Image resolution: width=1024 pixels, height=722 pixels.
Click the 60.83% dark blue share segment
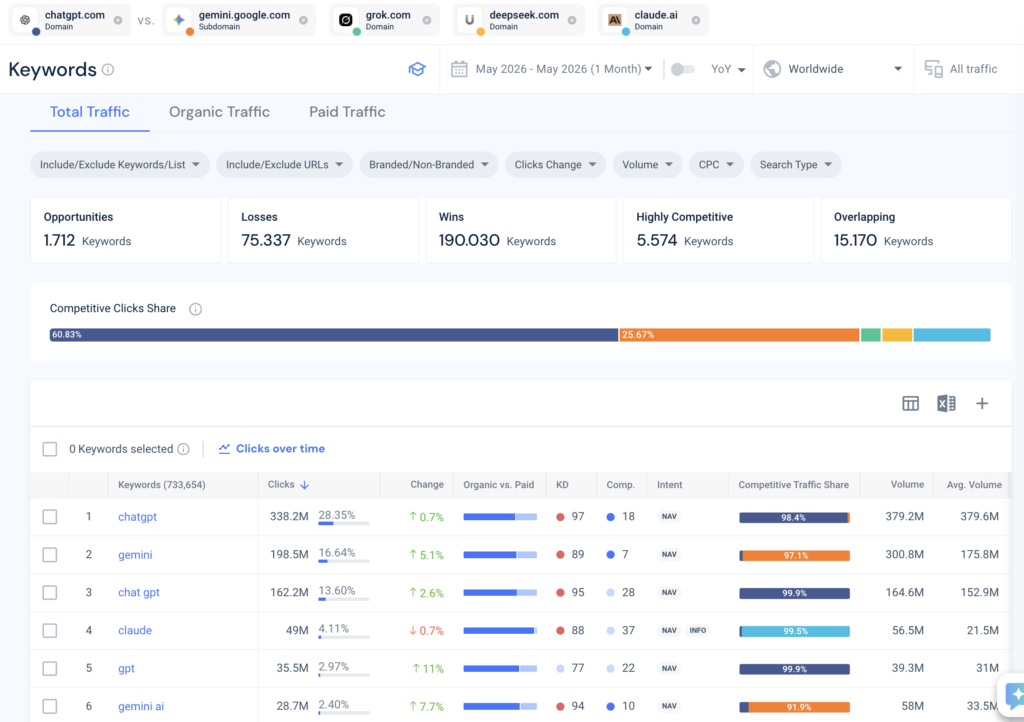point(334,335)
